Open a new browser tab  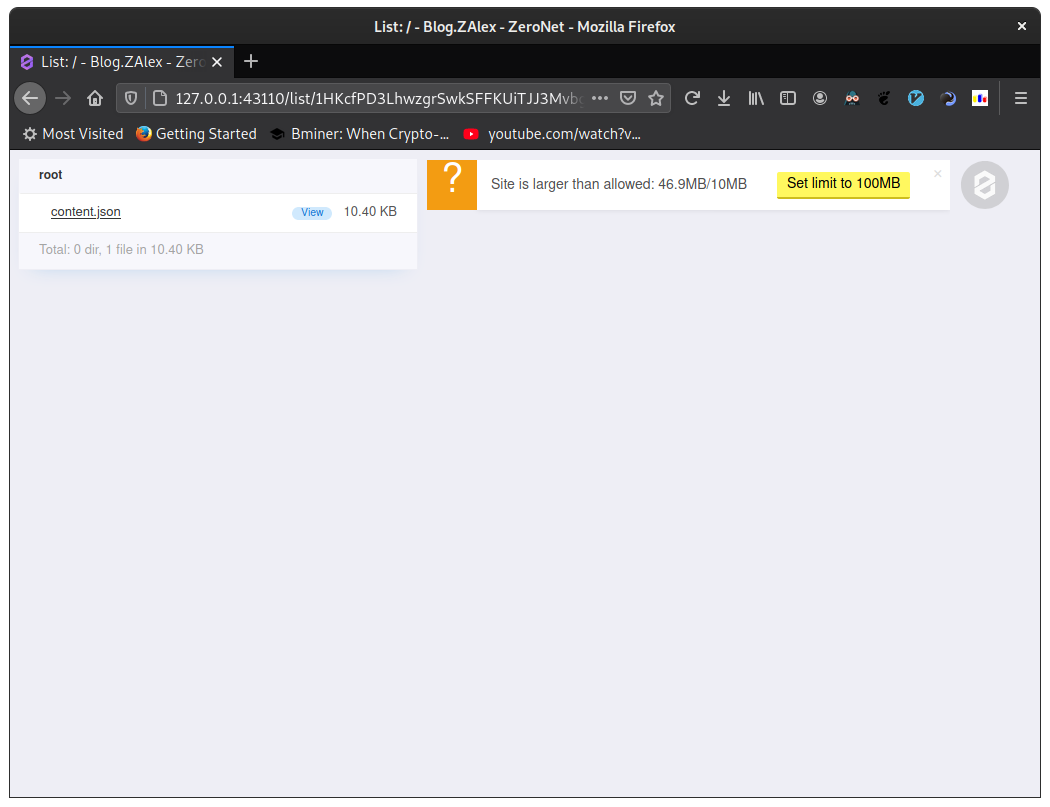(x=250, y=61)
